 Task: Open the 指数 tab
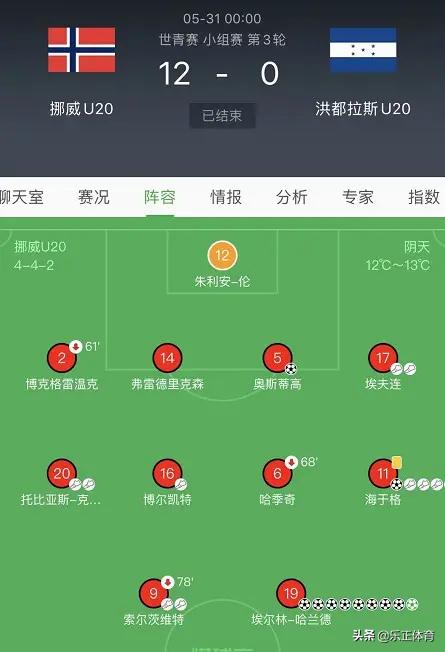tap(424, 197)
